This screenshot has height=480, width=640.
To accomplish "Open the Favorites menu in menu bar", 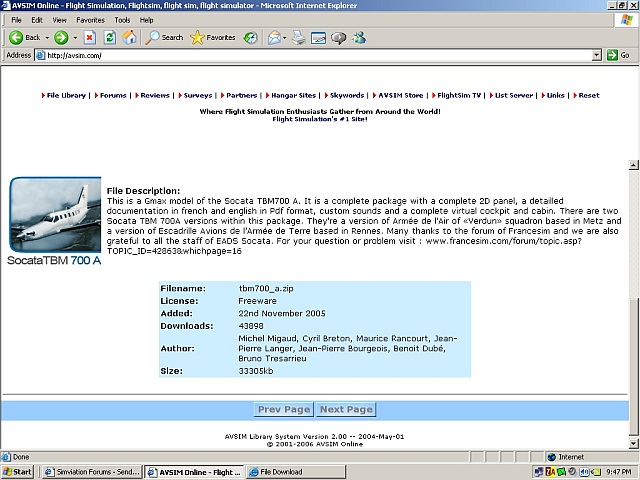I will click(90, 19).
